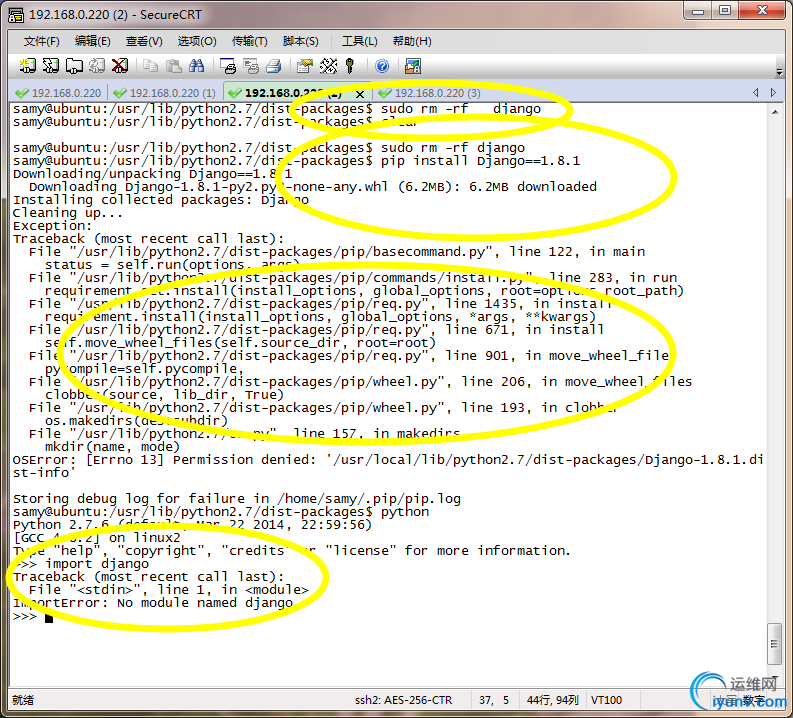Image resolution: width=793 pixels, height=718 pixels.
Task: Click the VT100 status bar entry
Action: point(606,700)
